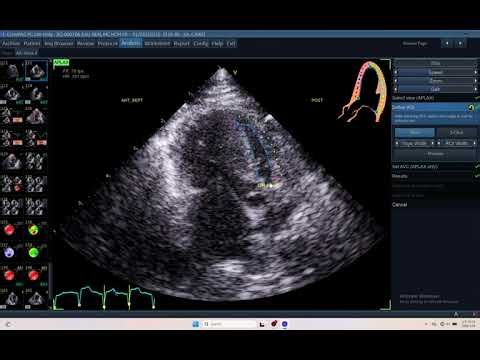Click the green clock icon in Define ROI
The height and width of the screenshot is (360, 480).
471,107
